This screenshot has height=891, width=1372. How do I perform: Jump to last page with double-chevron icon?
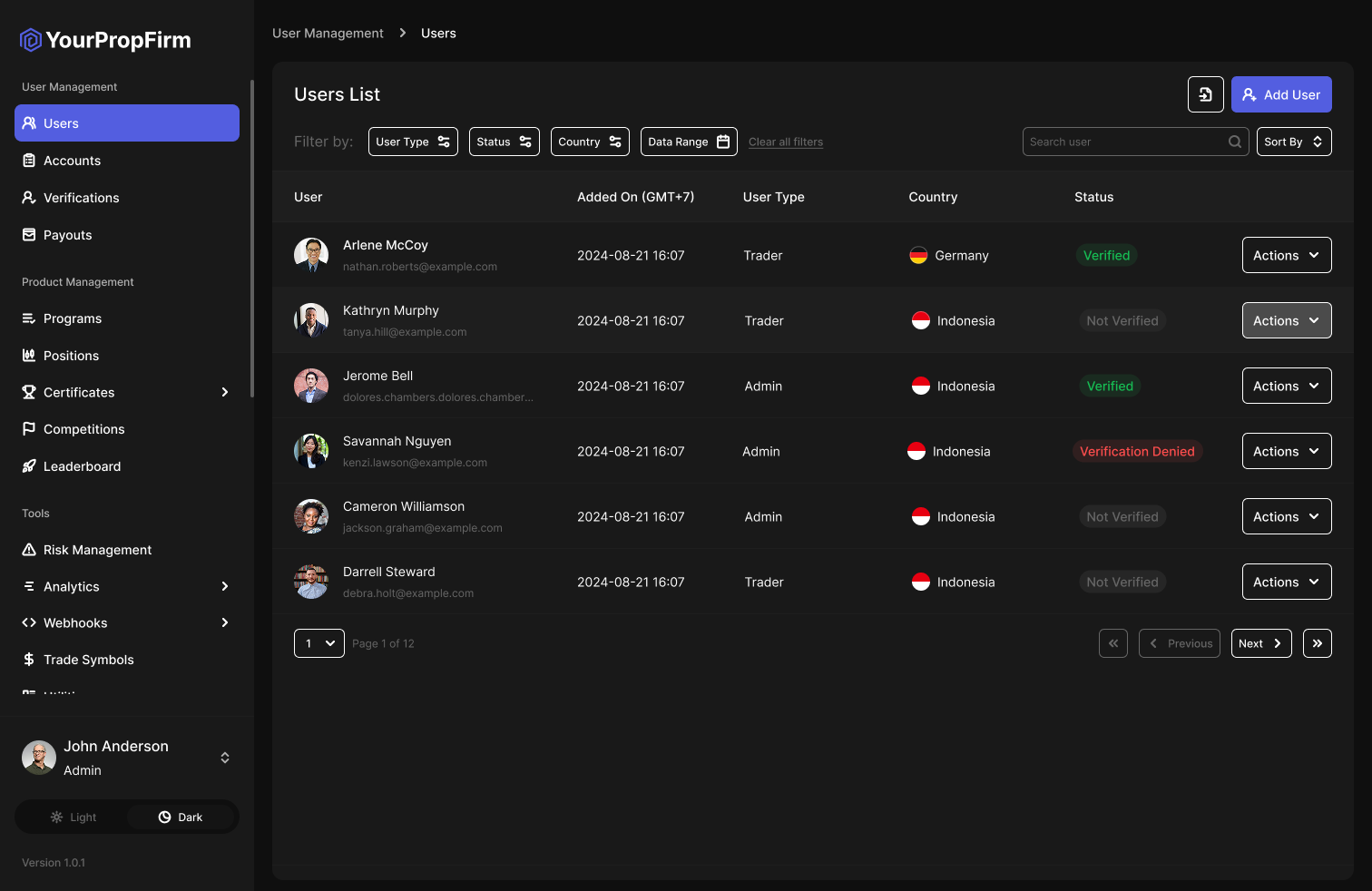(1317, 643)
